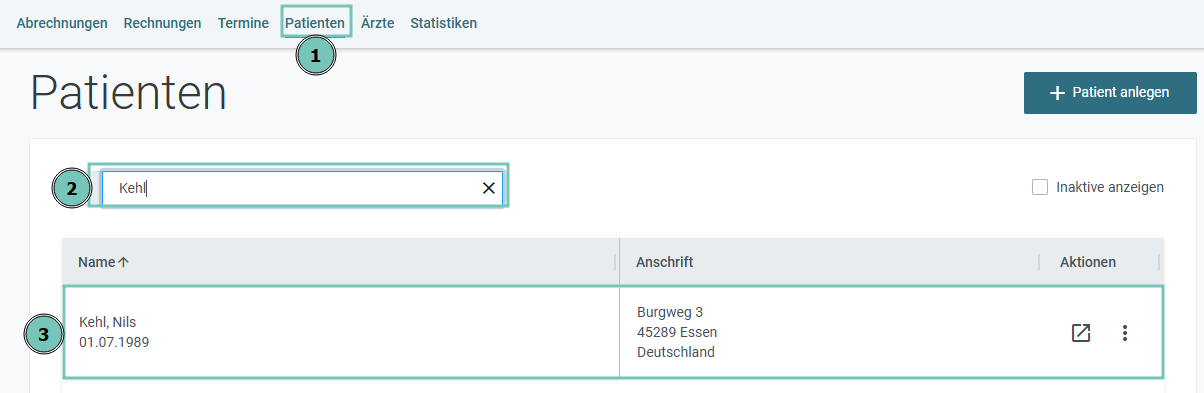Click the plus icon on Patient anlegen

tap(1057, 93)
